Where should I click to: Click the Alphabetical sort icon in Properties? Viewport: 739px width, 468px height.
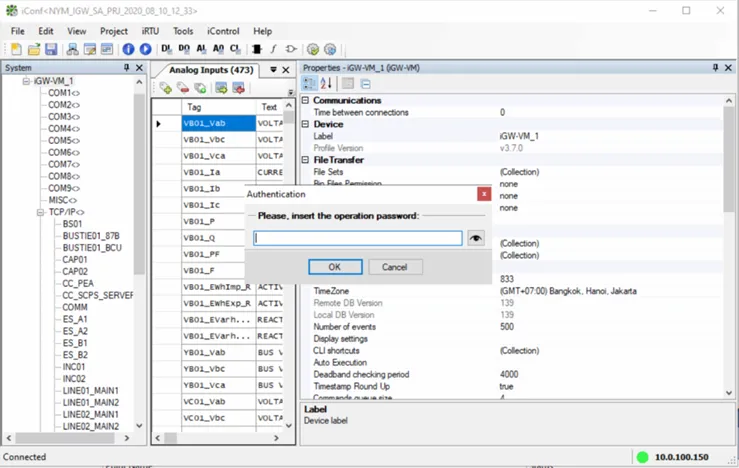(x=326, y=84)
